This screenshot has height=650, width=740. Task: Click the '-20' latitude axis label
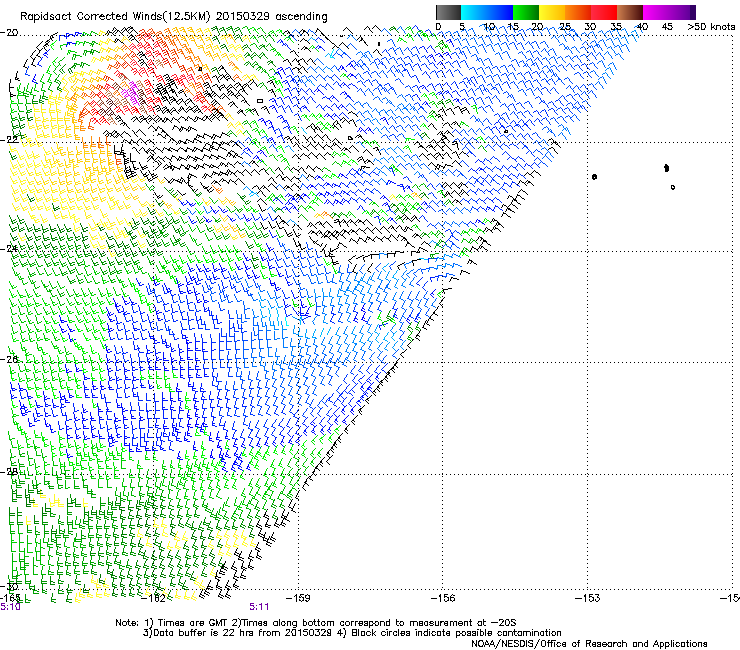click(x=9, y=33)
